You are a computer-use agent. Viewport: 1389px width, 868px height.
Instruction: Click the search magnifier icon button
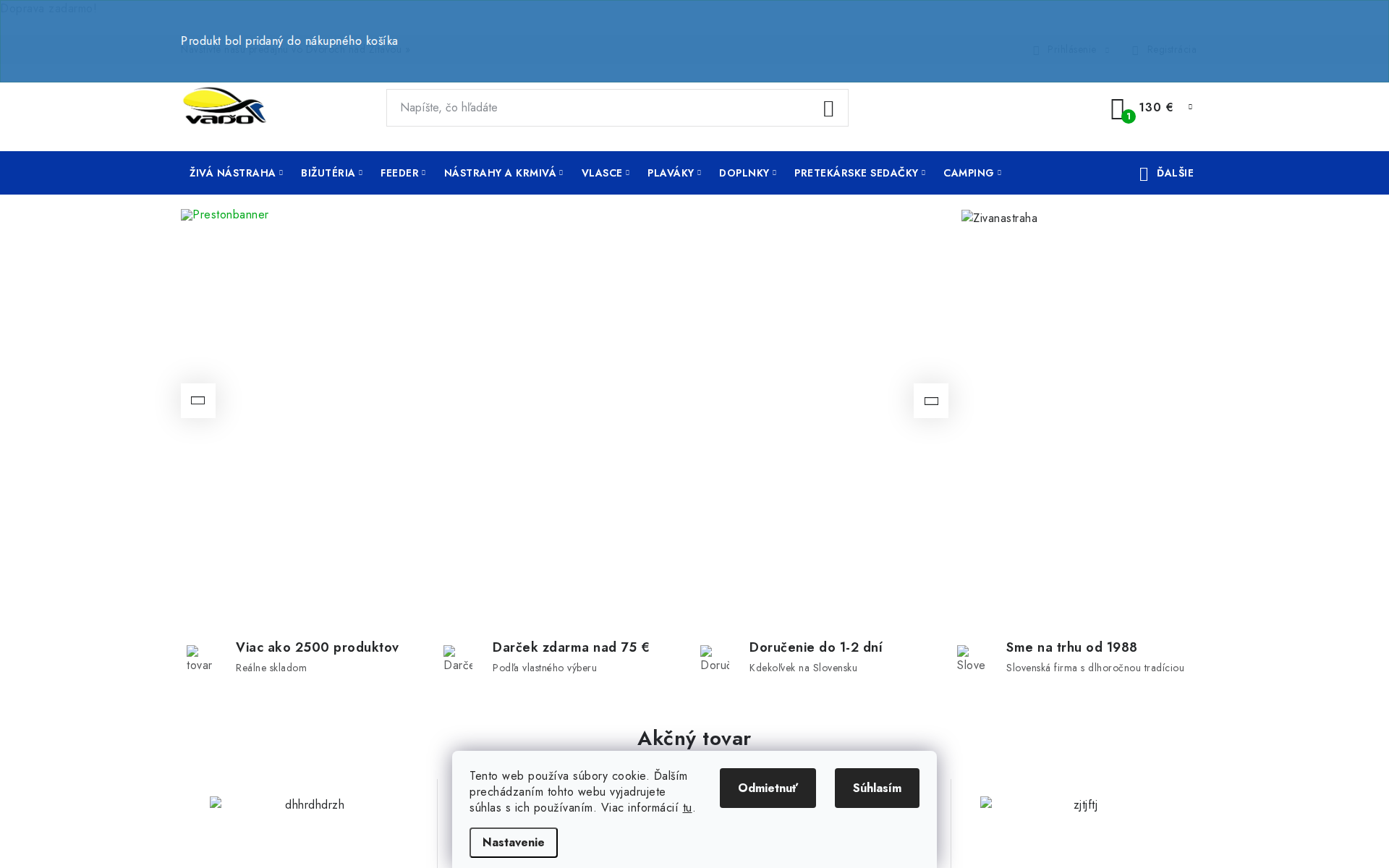click(x=828, y=109)
